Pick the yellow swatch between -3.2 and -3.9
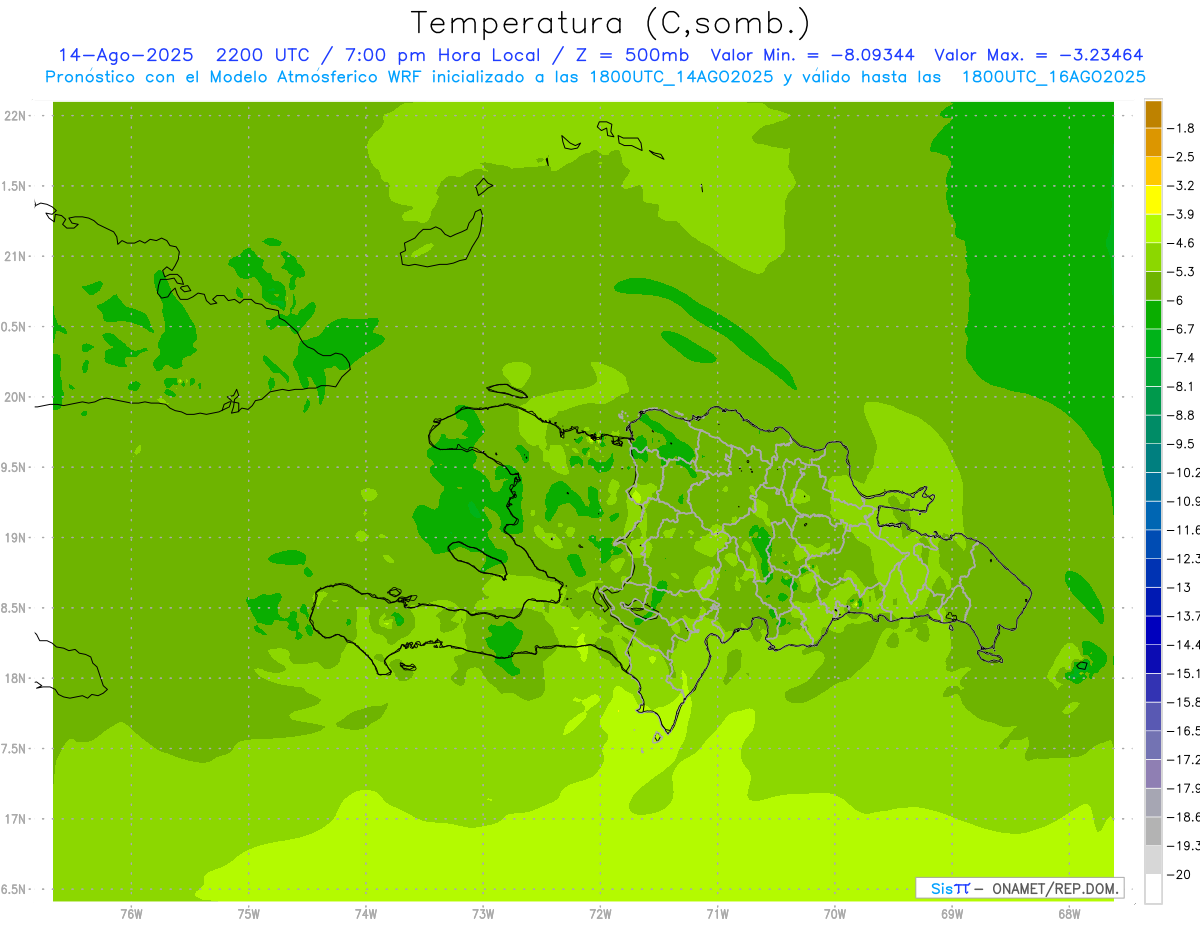Image resolution: width=1200 pixels, height=927 pixels. [1153, 200]
